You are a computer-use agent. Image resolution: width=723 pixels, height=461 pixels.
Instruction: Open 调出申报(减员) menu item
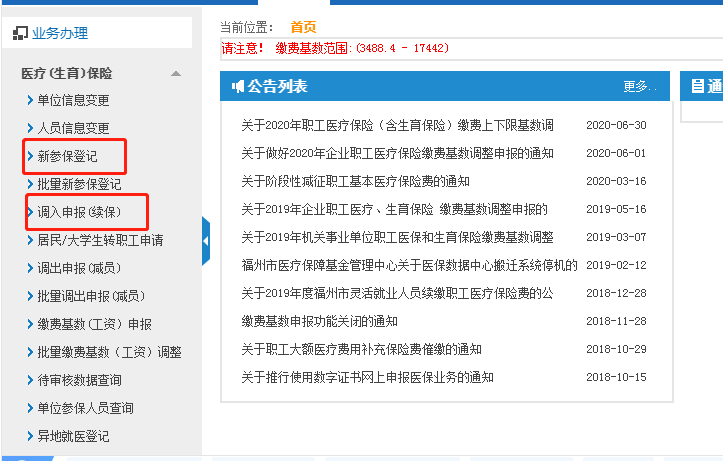[79, 268]
